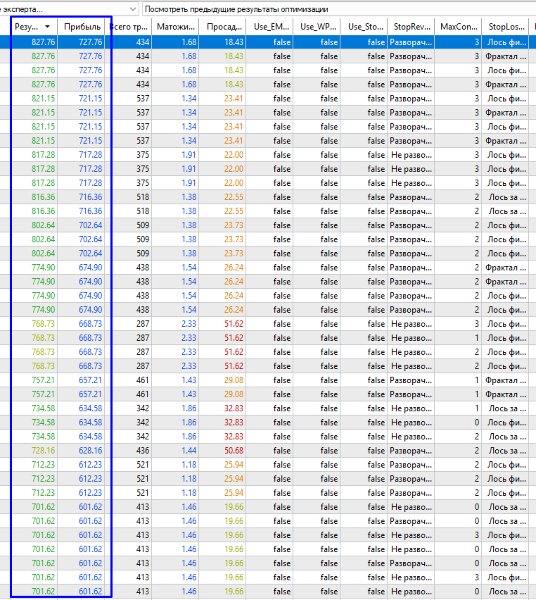Select 'Разворач...' cell in the highlighted row
Image resolution: width=536 pixels, height=600 pixels.
click(x=411, y=42)
